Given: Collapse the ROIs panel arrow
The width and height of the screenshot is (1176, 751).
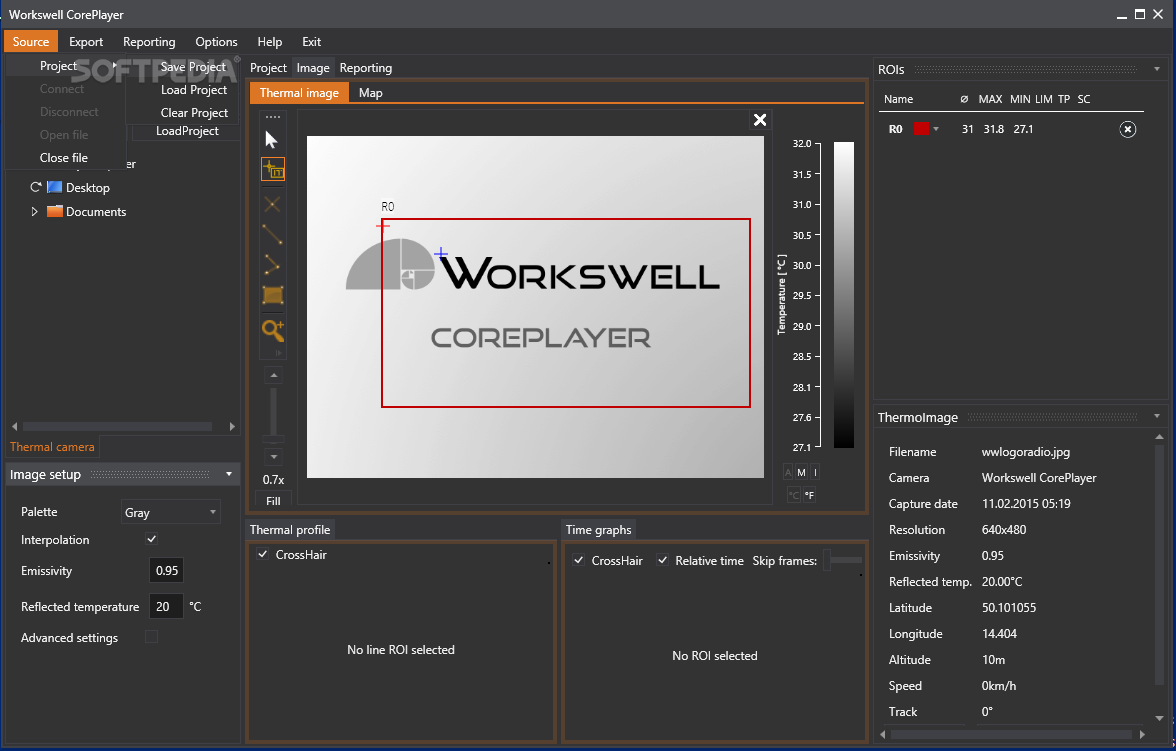Looking at the screenshot, I should tap(1156, 69).
